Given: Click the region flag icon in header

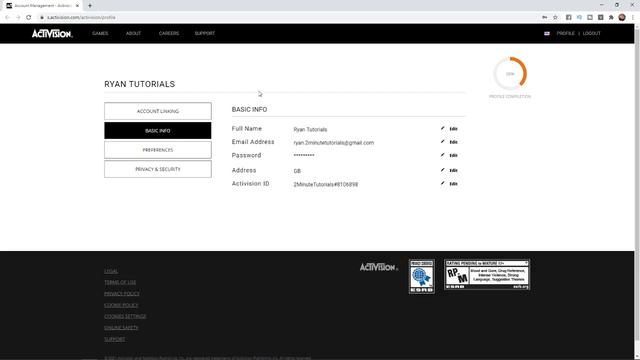Looking at the screenshot, I should [547, 33].
